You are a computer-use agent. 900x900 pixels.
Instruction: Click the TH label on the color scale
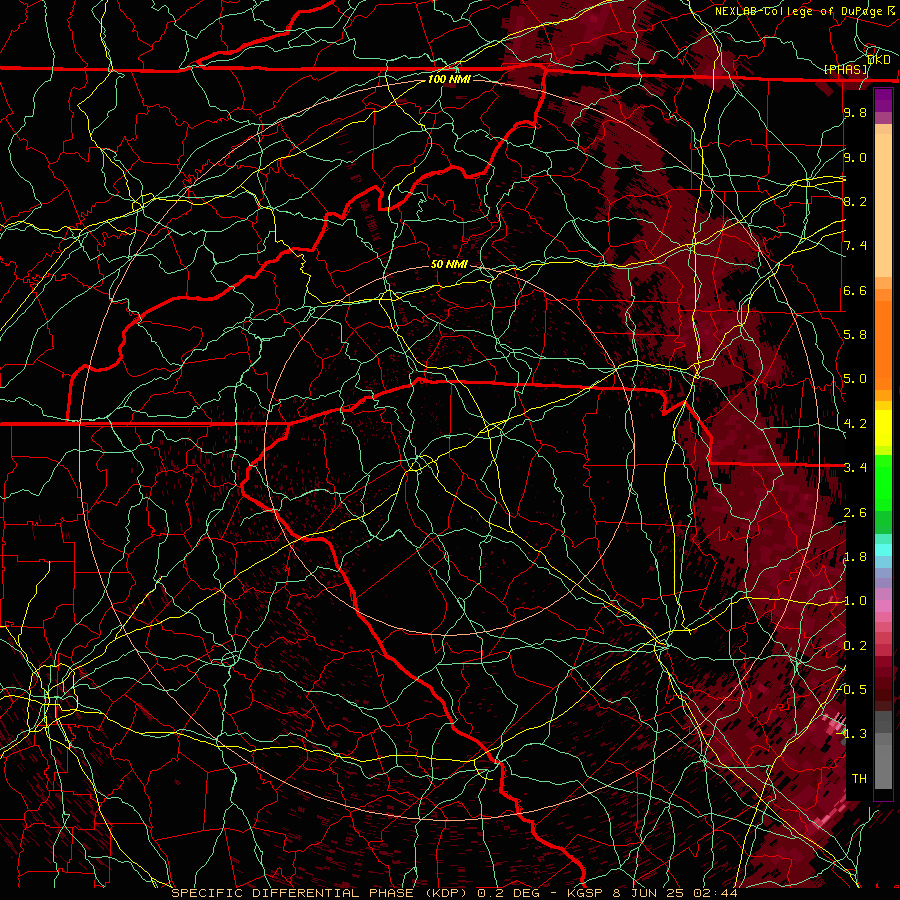coord(859,778)
